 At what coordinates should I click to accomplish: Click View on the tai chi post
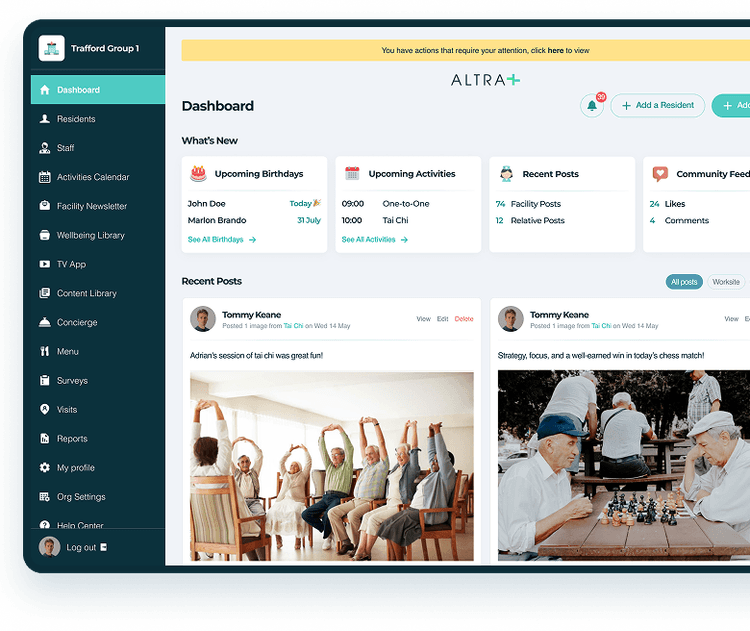coord(423,319)
